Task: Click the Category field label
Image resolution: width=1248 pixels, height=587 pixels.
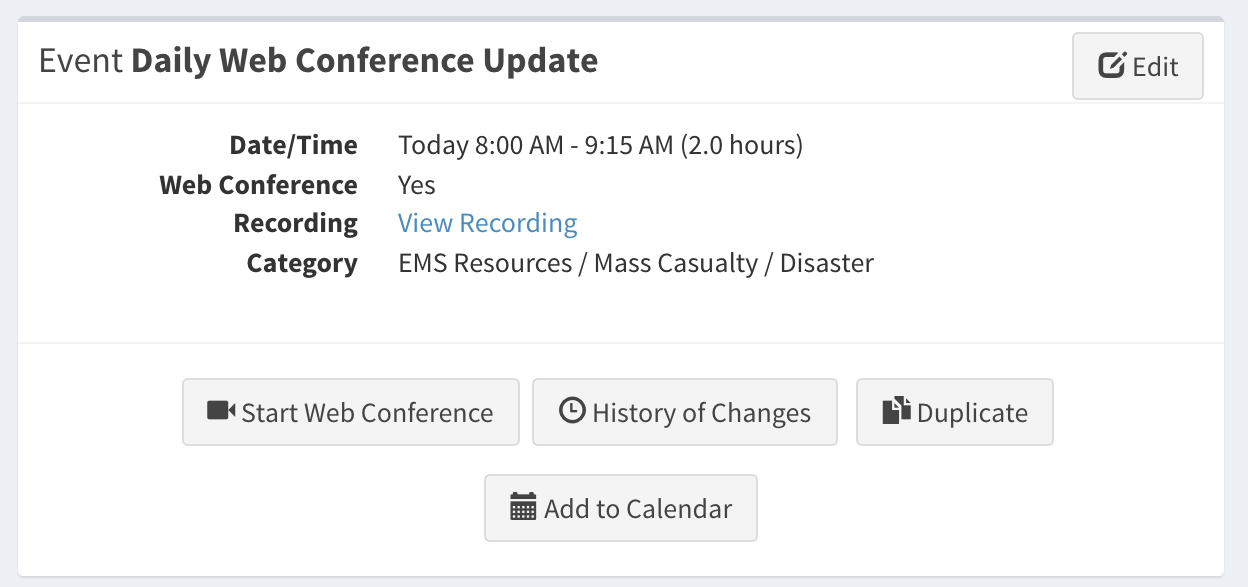Action: [302, 264]
